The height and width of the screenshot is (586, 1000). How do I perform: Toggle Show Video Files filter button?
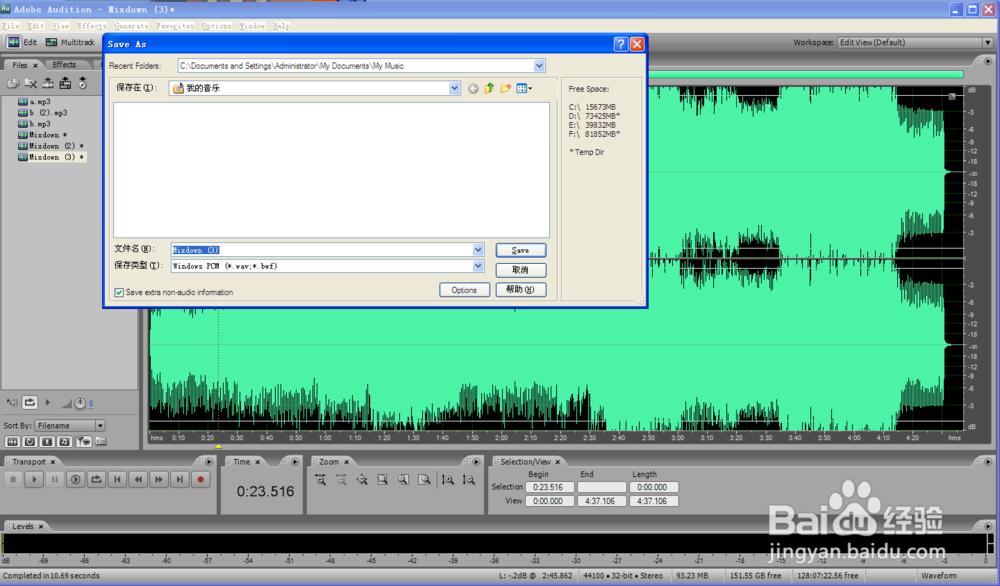(47, 441)
